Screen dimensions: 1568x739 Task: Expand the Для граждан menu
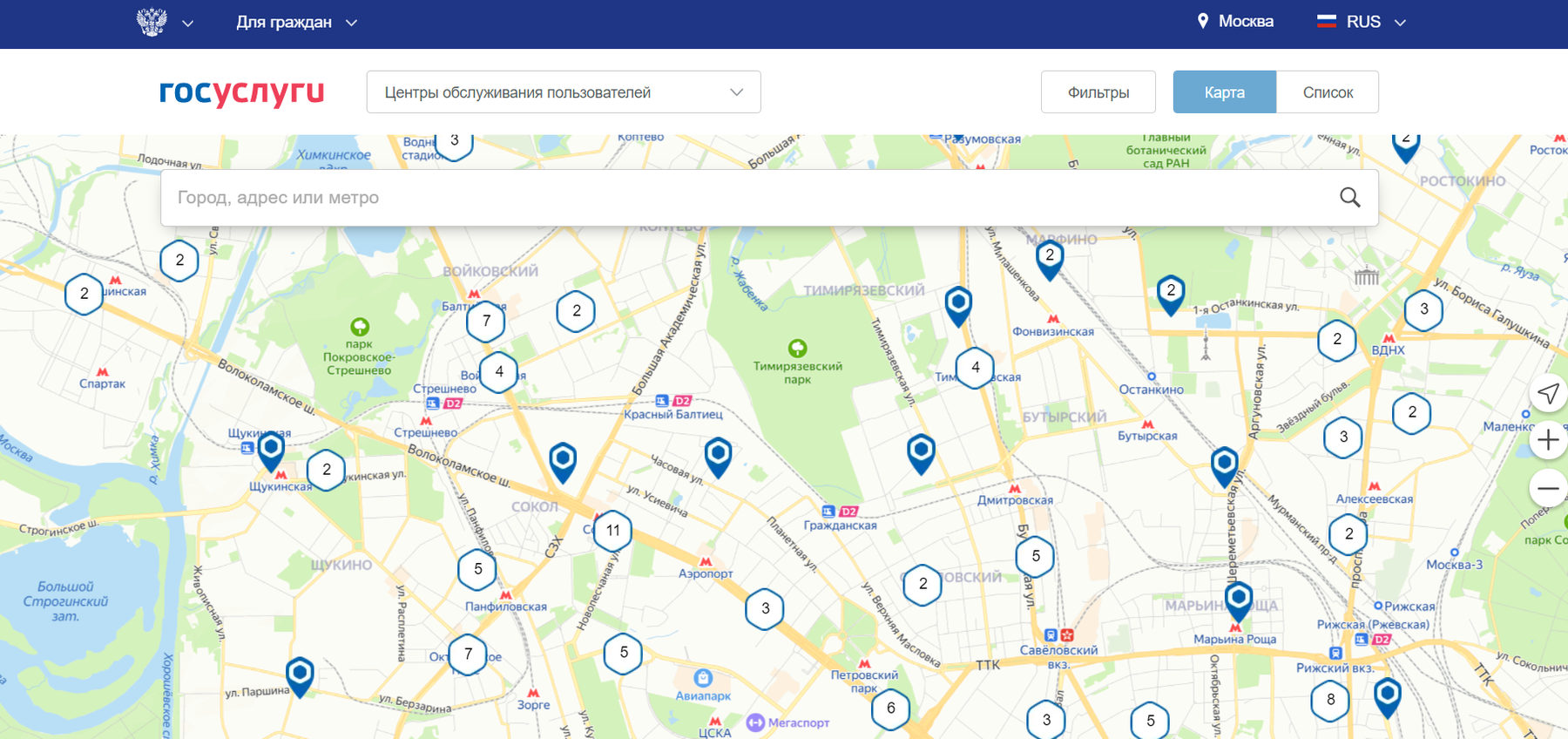click(x=296, y=23)
